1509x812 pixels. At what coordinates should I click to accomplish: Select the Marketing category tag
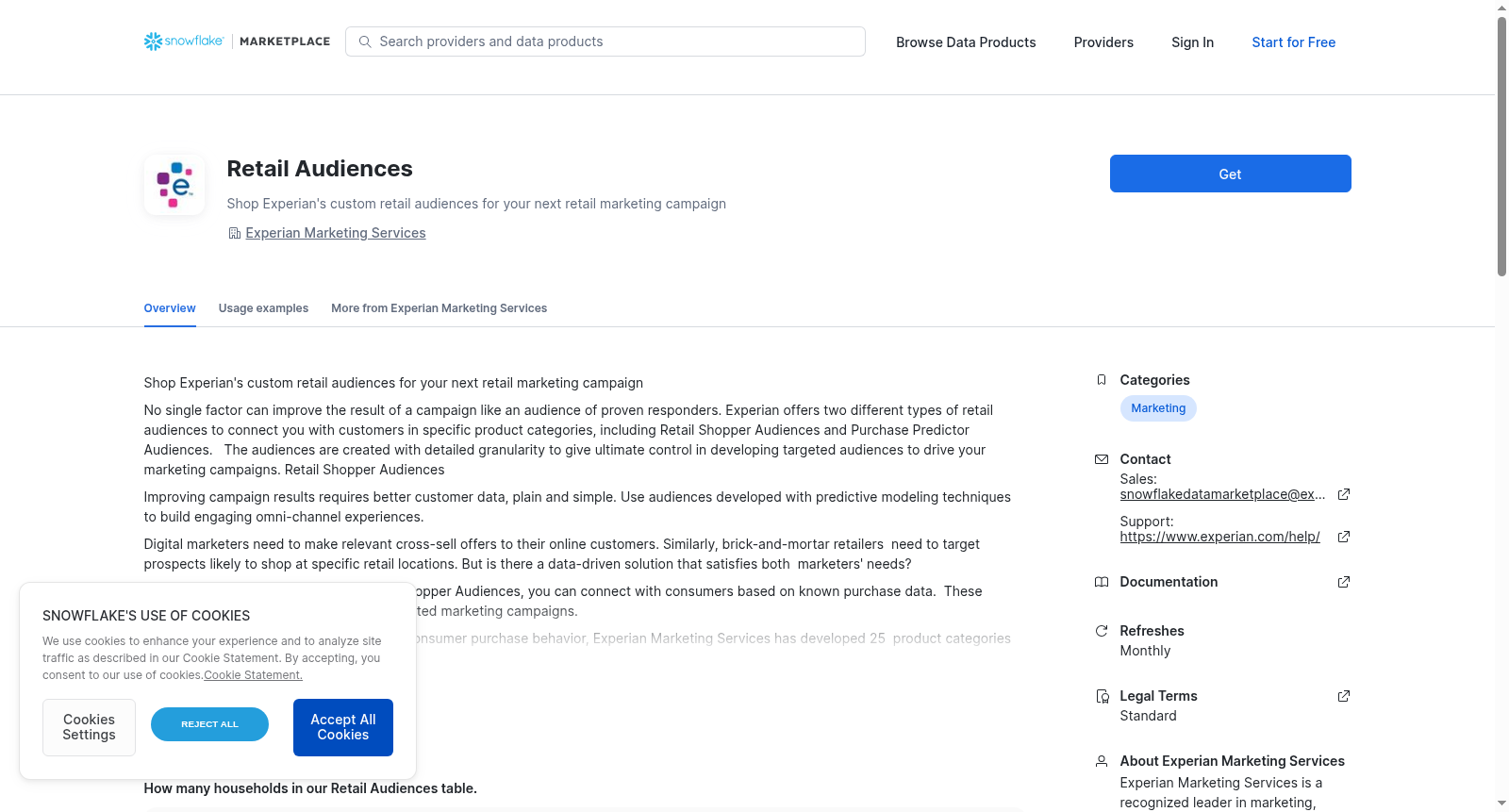[1158, 408]
